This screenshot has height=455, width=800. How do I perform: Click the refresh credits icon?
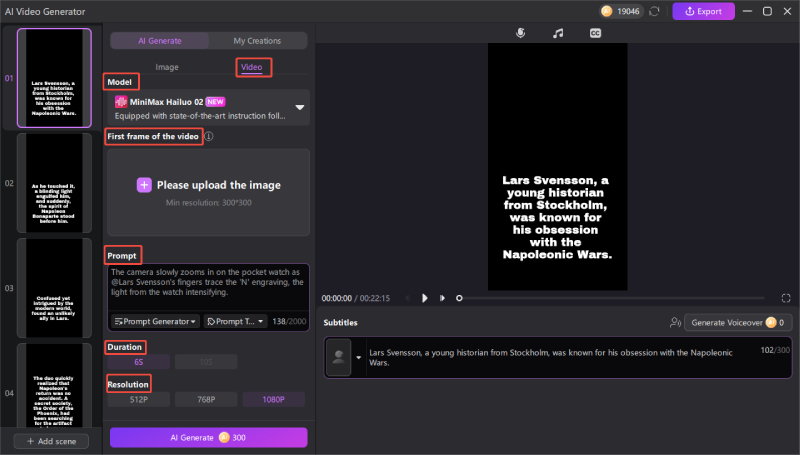point(654,11)
